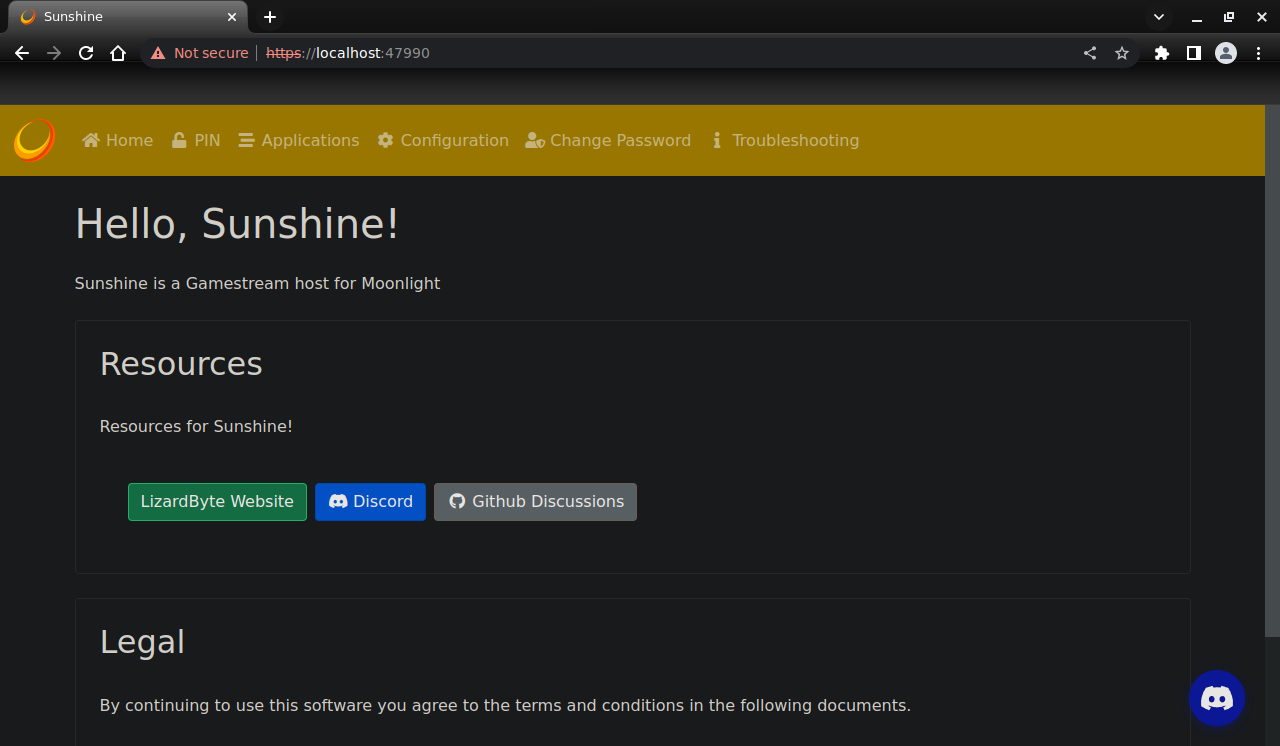The height and width of the screenshot is (746, 1280).
Task: Click the 'Hello, Sunshine!' heading
Action: [x=237, y=223]
